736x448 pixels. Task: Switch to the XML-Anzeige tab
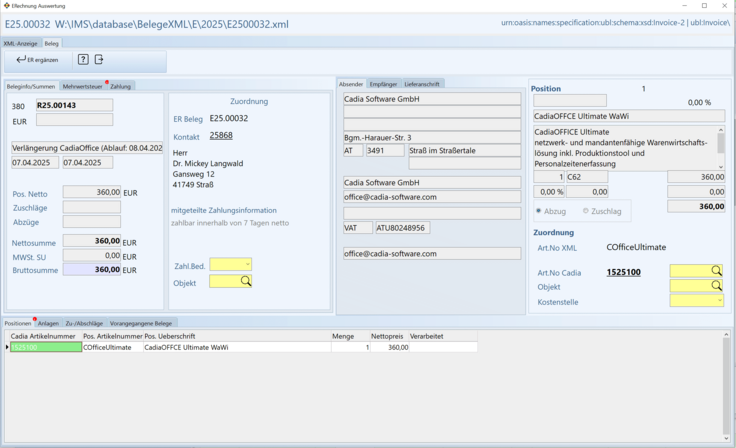20,43
